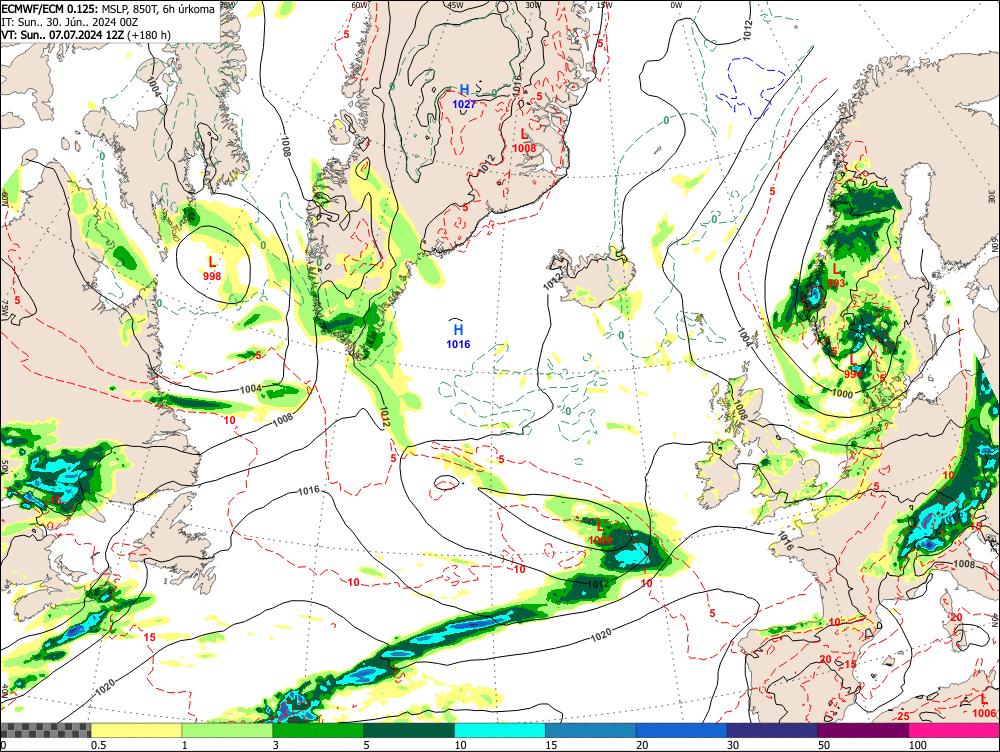Click the royal blue 20–30 legend swatch

point(682,730)
